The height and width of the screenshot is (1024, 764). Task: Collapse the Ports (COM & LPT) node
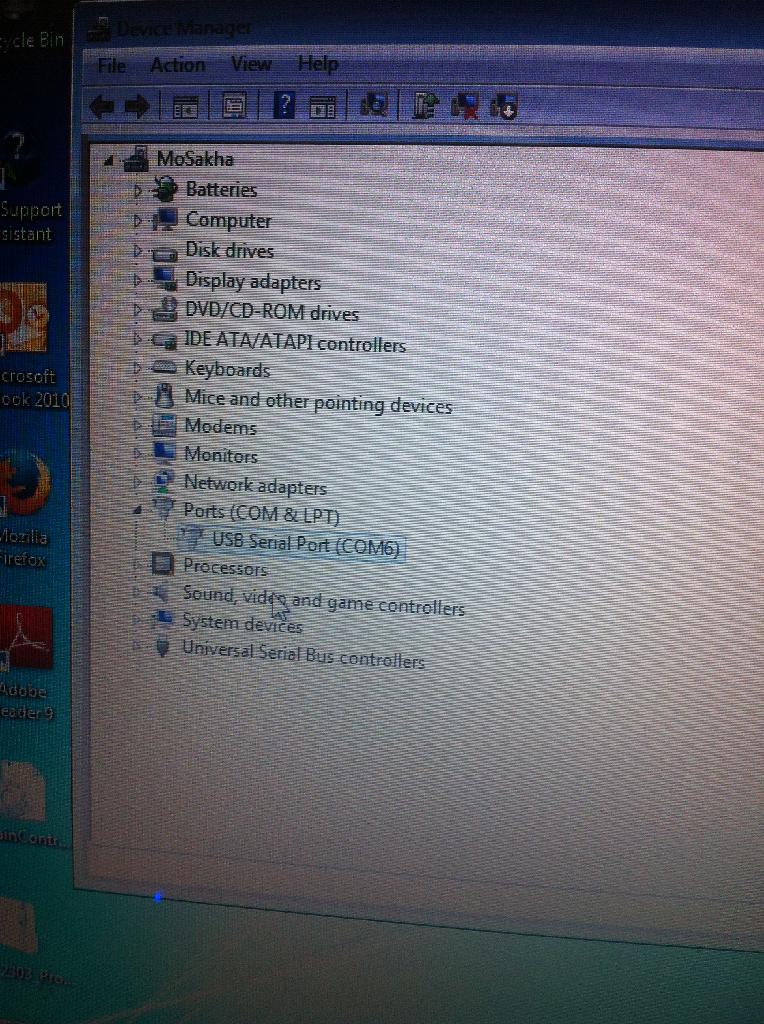click(136, 511)
